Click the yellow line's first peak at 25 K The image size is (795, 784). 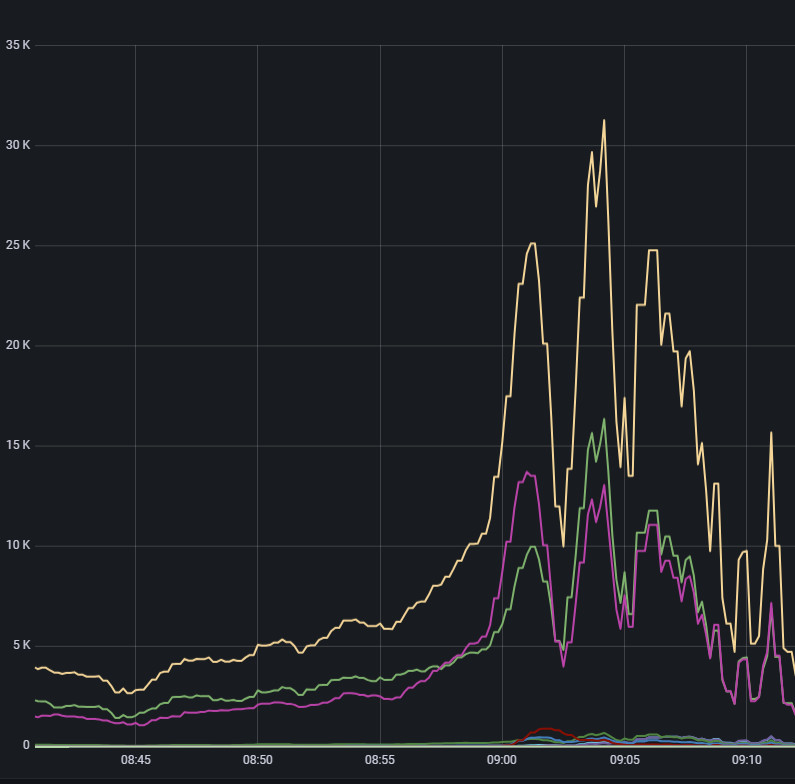click(x=532, y=243)
